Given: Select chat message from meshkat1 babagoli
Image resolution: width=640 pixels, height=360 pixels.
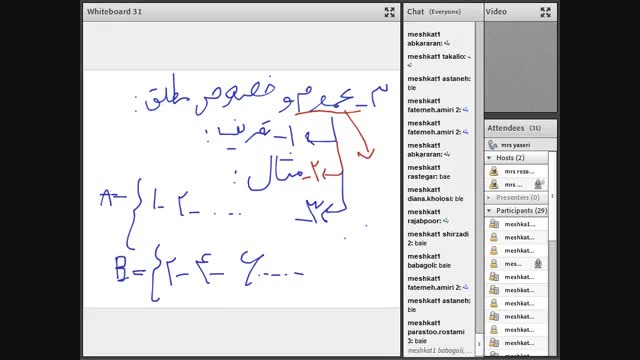Looking at the screenshot, I should (x=429, y=261).
